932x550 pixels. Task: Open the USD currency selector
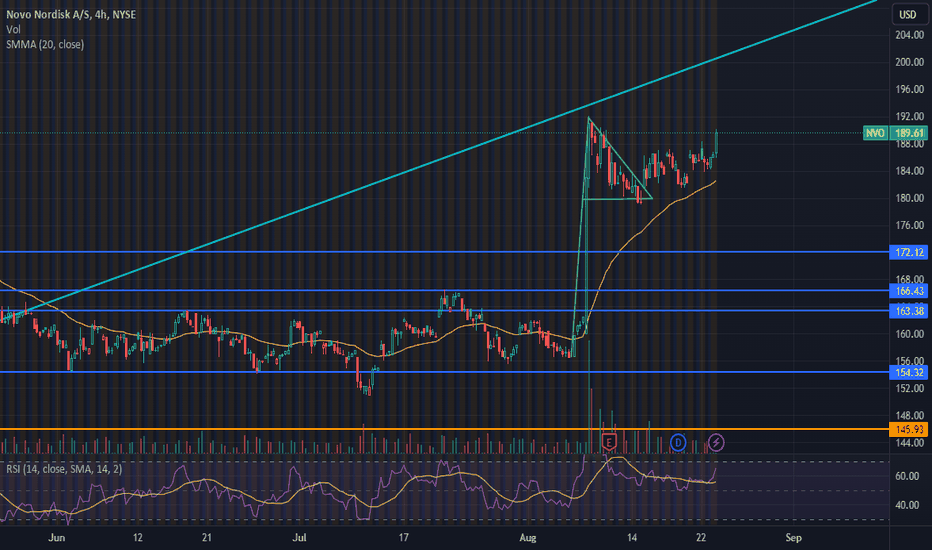pyautogui.click(x=909, y=14)
